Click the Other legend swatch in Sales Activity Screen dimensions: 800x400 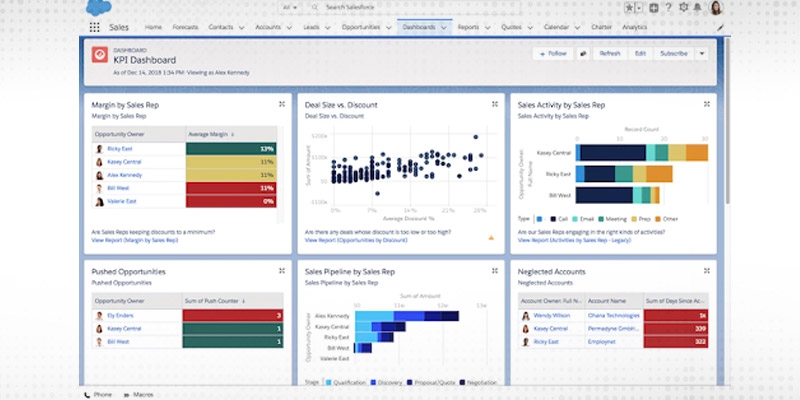(658, 219)
